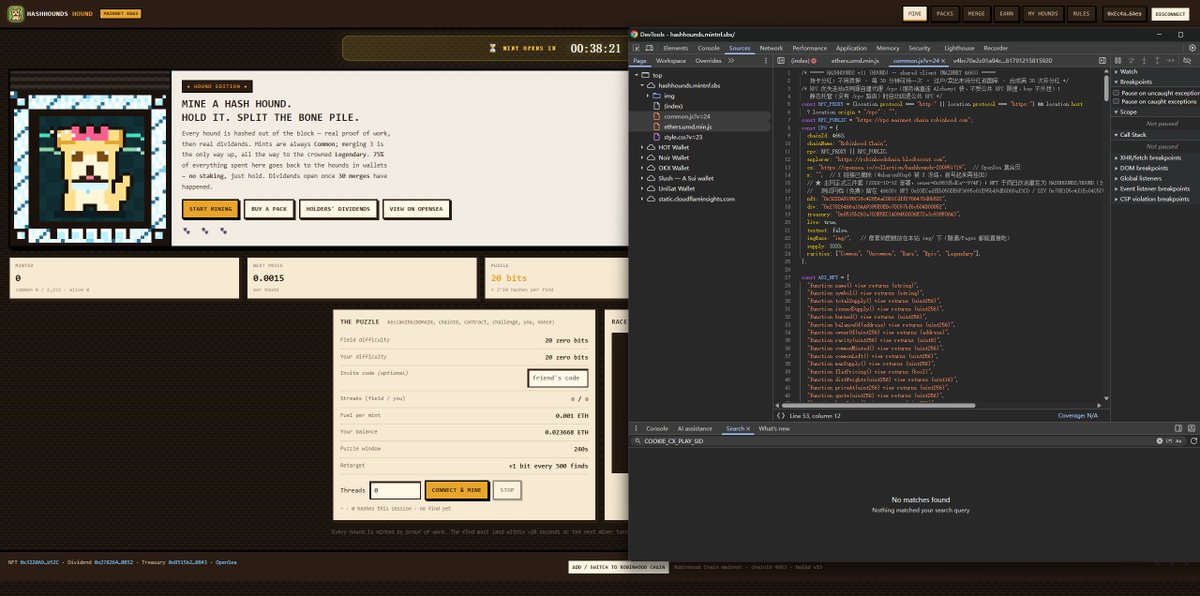This screenshot has height=596, width=1200.
Task: Expand the OKX Wallet tree node
Action: (x=644, y=167)
